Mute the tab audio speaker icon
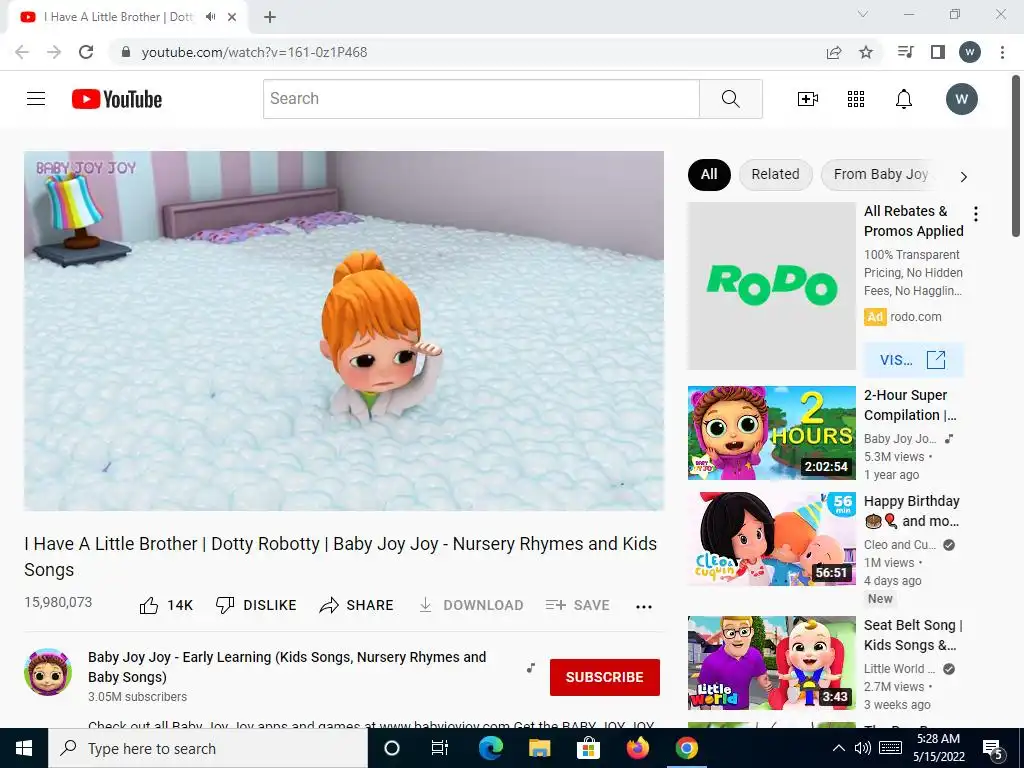Image resolution: width=1024 pixels, height=768 pixels. pyautogui.click(x=210, y=17)
